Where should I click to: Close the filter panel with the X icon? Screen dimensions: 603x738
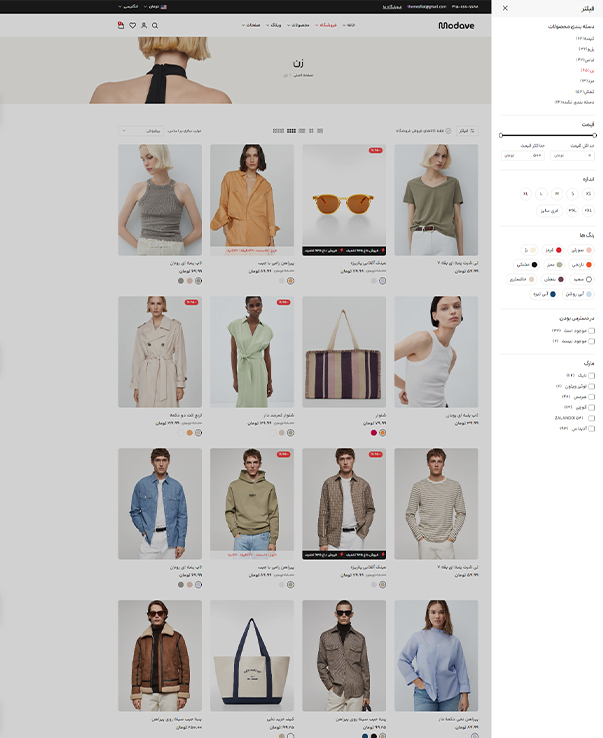(505, 8)
